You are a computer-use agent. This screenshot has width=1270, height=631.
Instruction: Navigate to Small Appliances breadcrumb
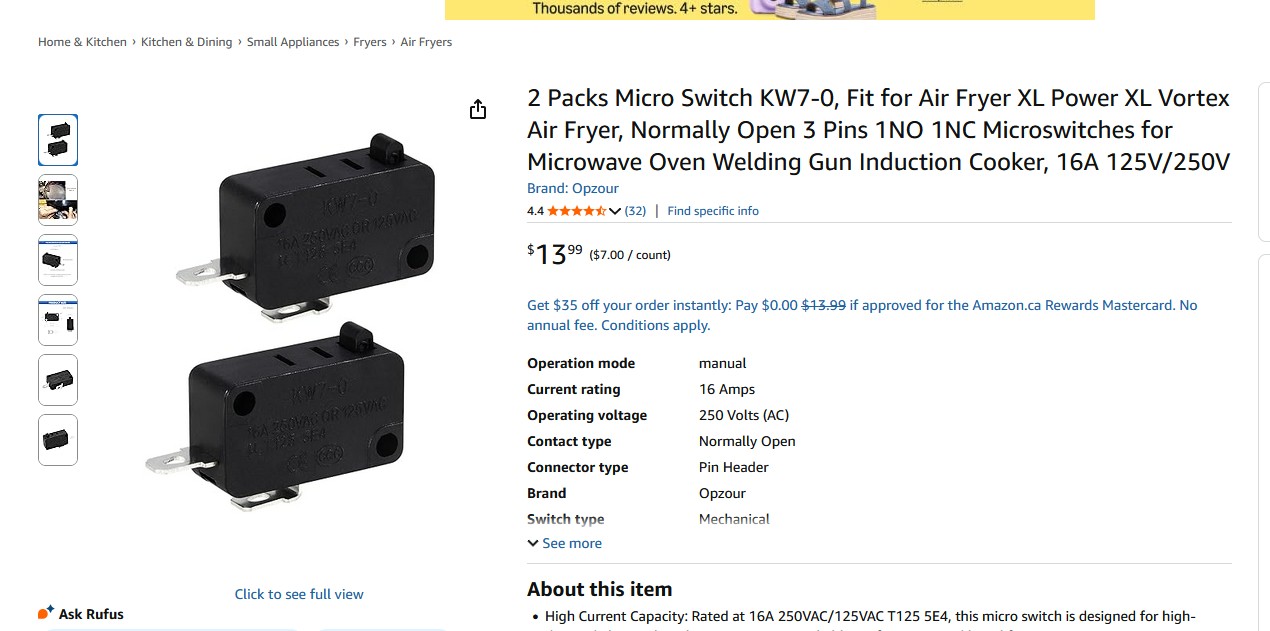(x=293, y=42)
